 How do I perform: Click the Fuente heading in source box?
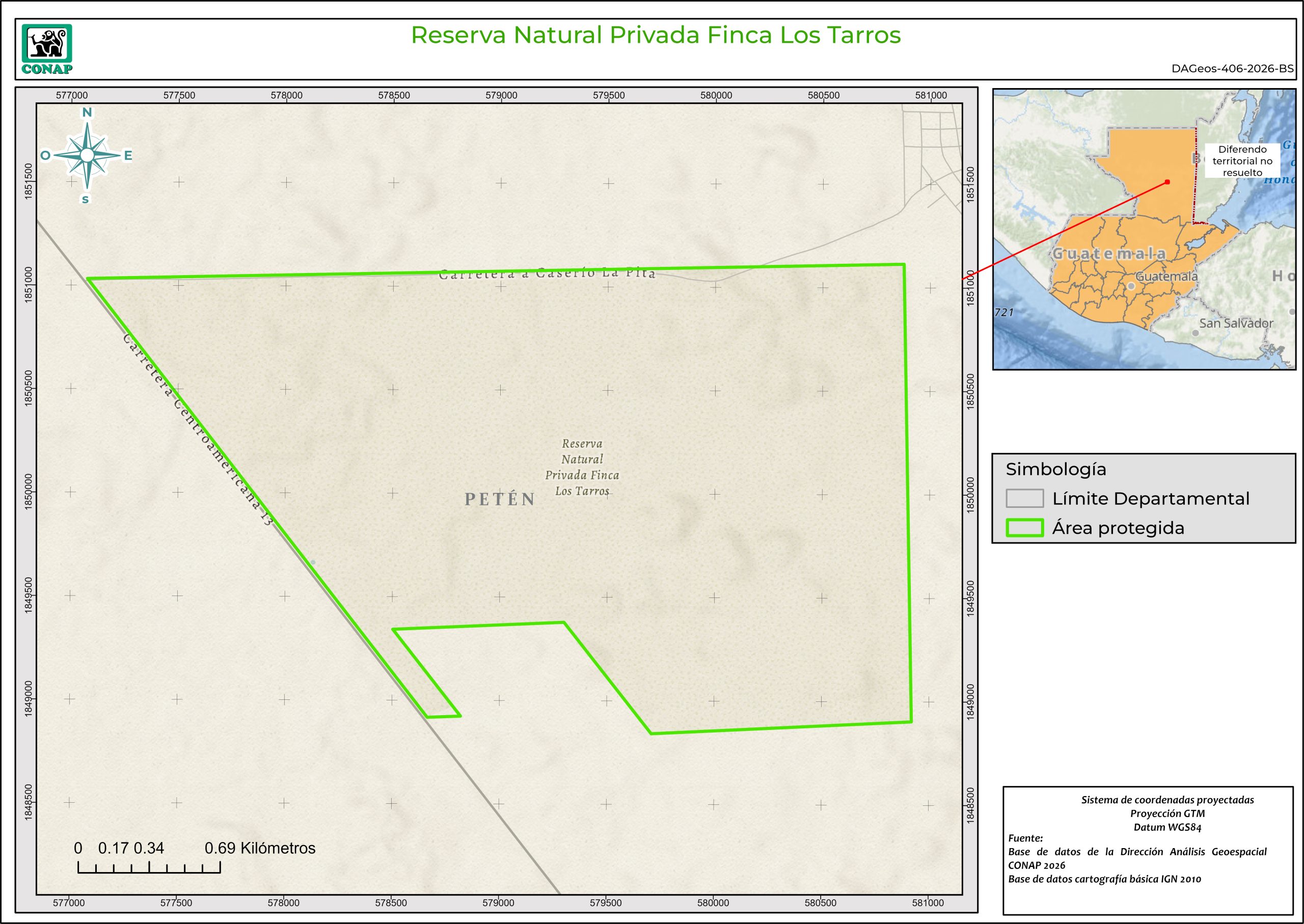pyautogui.click(x=1025, y=838)
